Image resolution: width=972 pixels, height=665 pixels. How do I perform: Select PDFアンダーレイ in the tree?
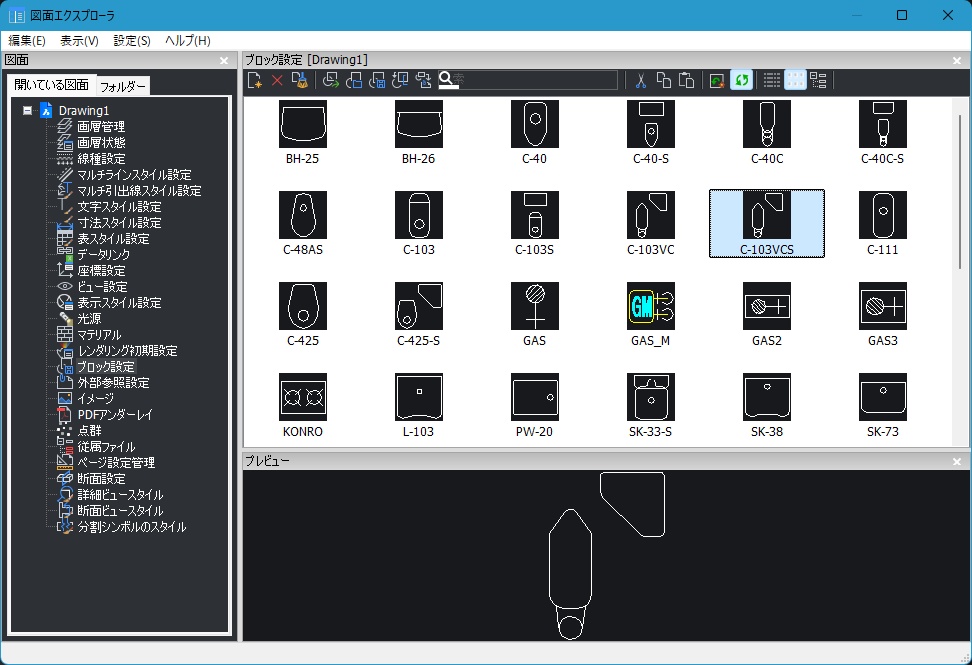click(x=115, y=415)
